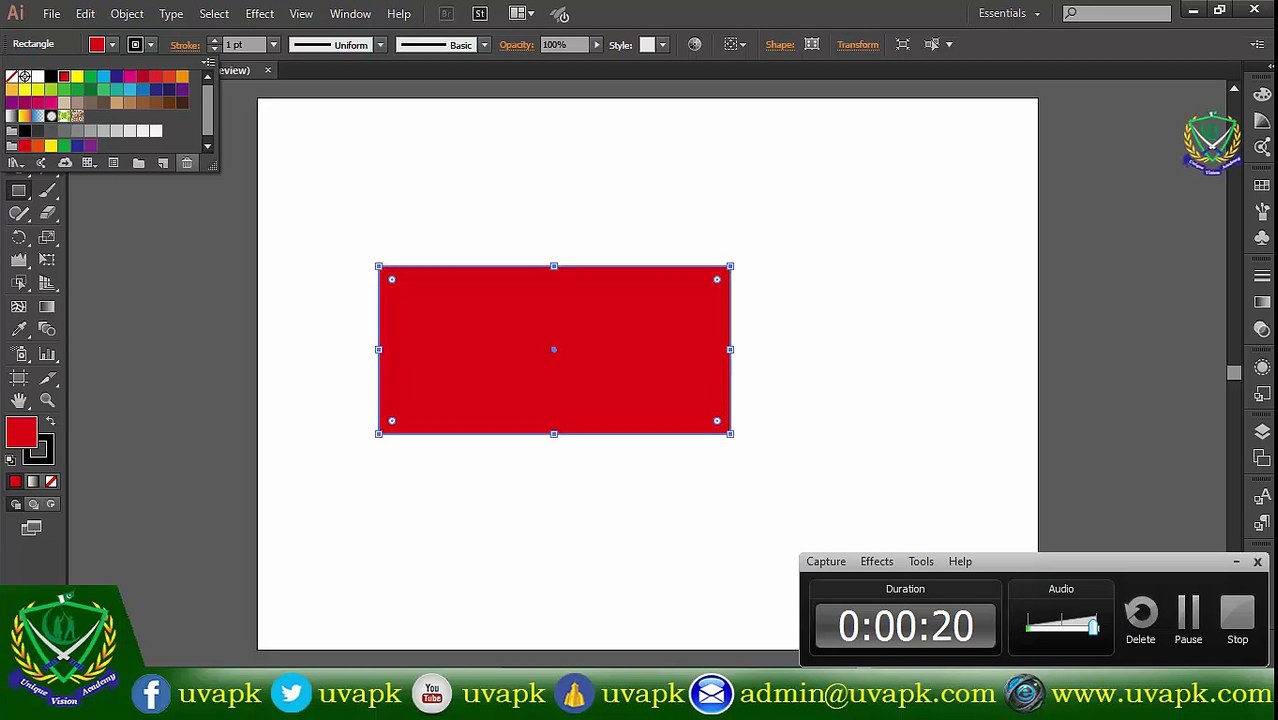
Task: Reset to default fill and stroke
Action: click(x=11, y=460)
